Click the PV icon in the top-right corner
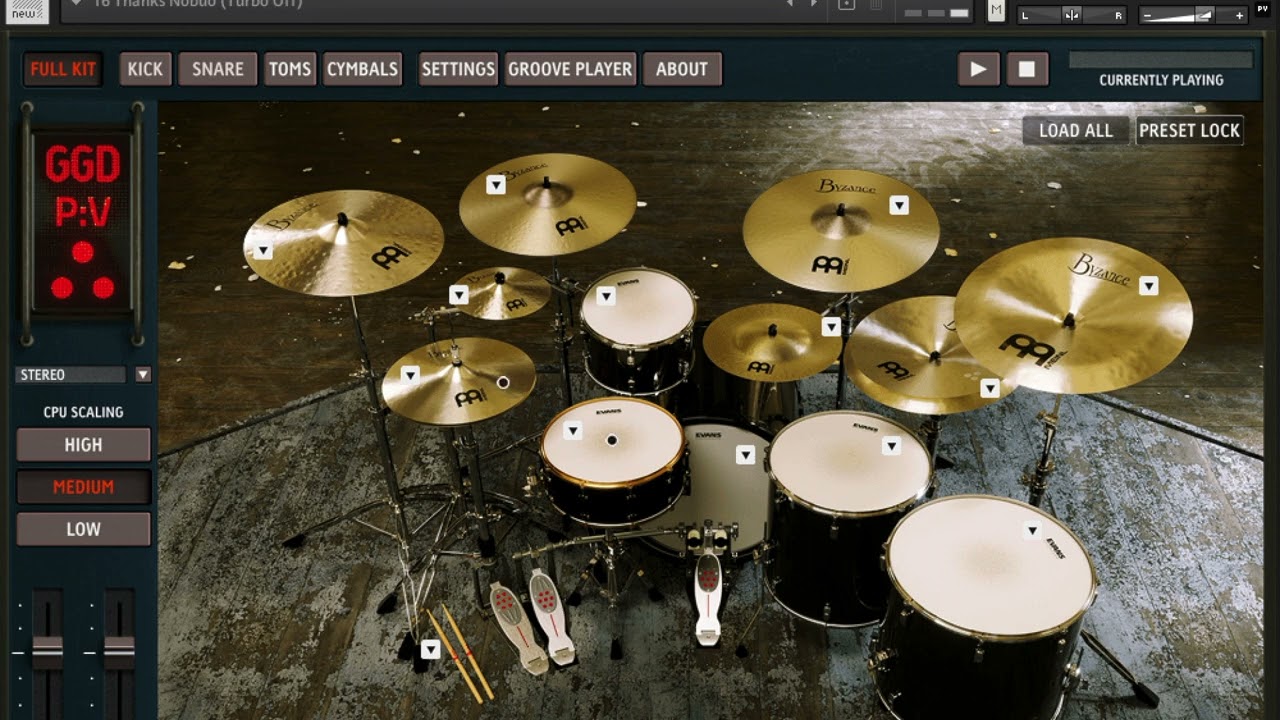Viewport: 1280px width, 720px height. pyautogui.click(x=1261, y=9)
